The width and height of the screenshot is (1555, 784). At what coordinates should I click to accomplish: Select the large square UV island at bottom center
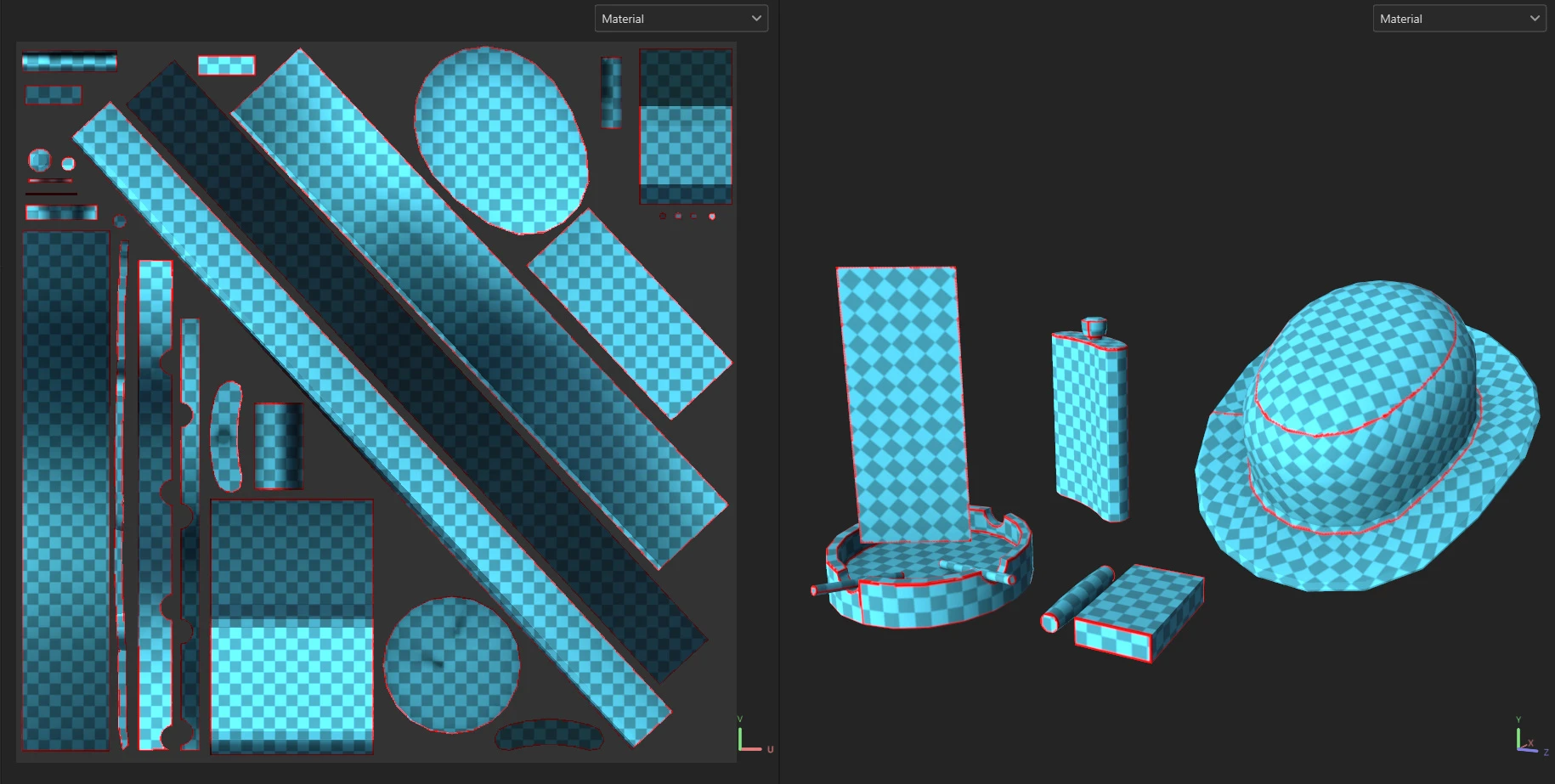pos(291,624)
